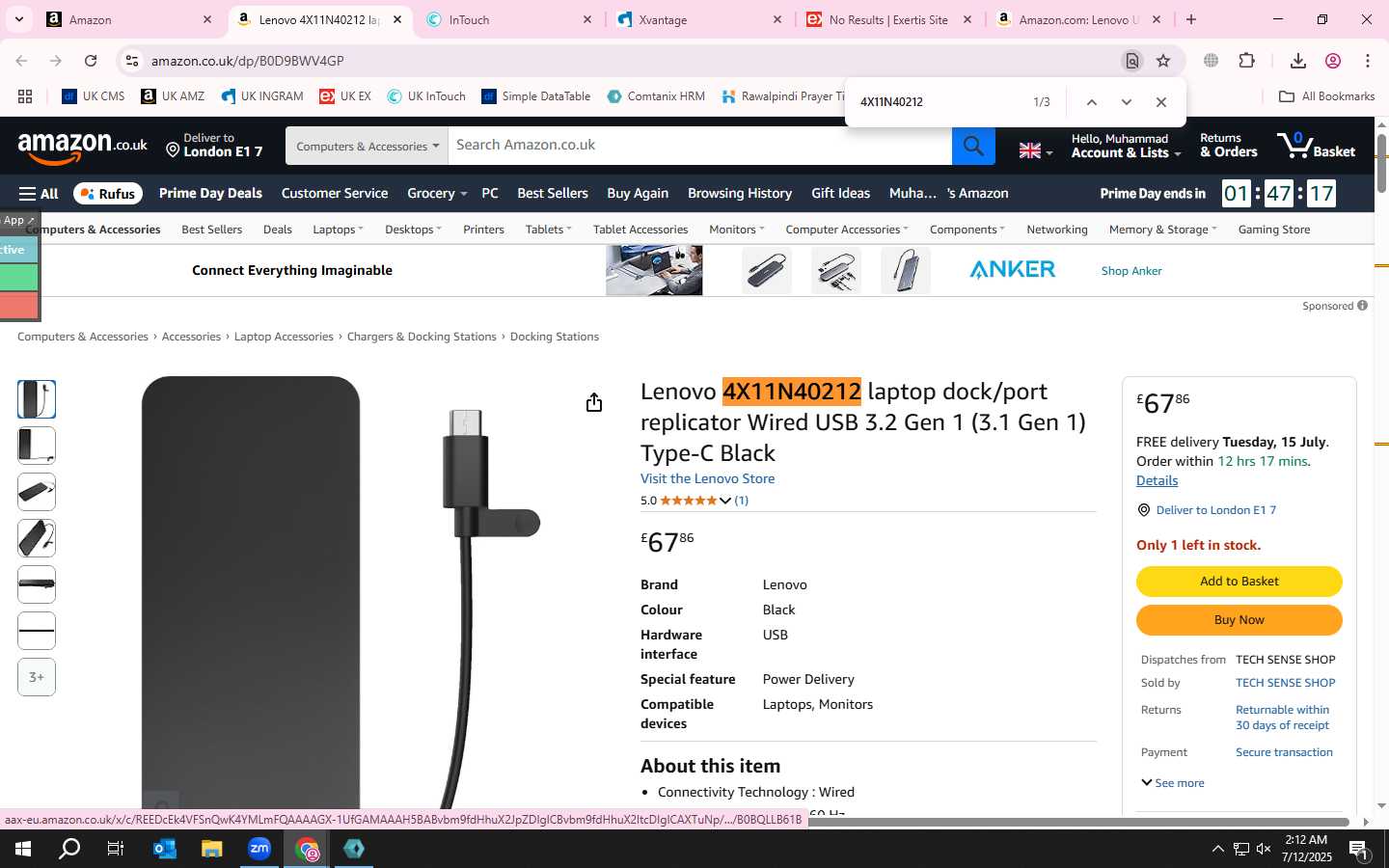
Task: Open Returns & Orders
Action: [x=1229, y=146]
